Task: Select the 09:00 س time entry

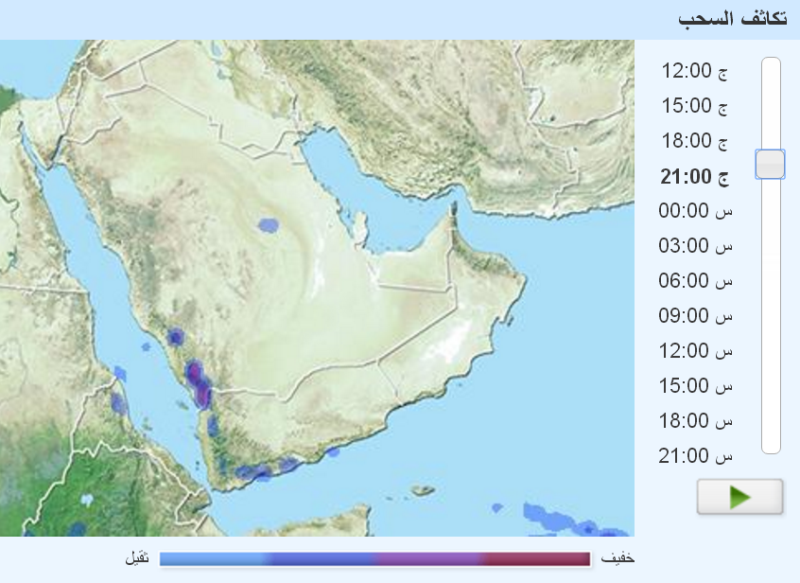Action: (x=695, y=316)
